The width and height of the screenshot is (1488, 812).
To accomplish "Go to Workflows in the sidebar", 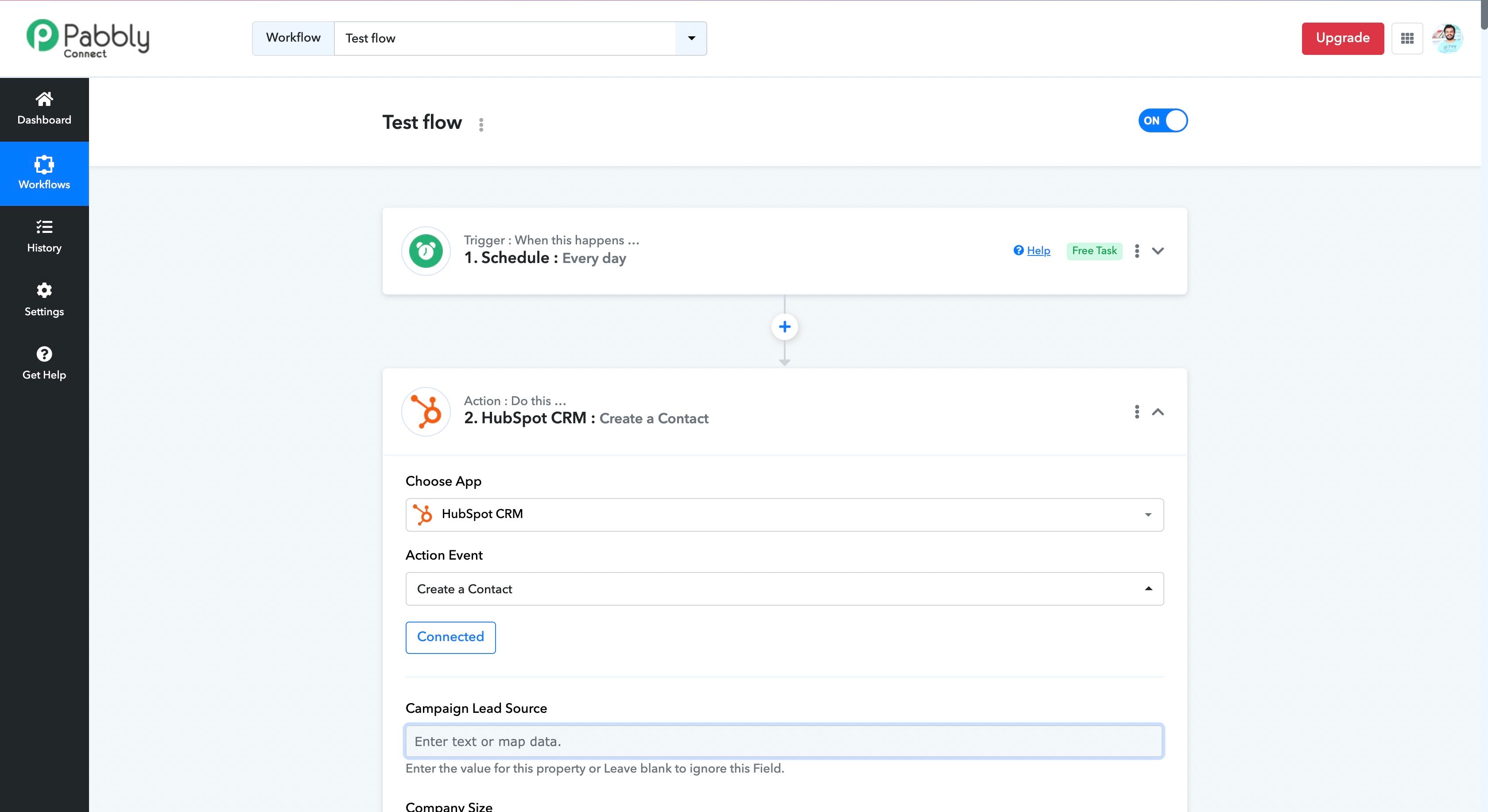I will 44,173.
